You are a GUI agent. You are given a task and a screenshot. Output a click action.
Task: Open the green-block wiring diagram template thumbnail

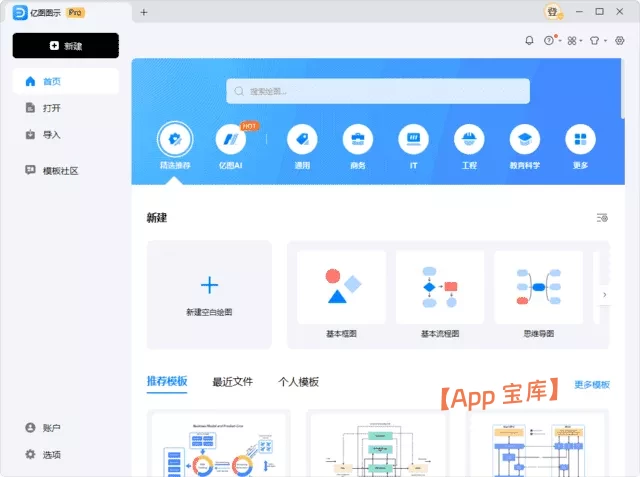tap(377, 444)
